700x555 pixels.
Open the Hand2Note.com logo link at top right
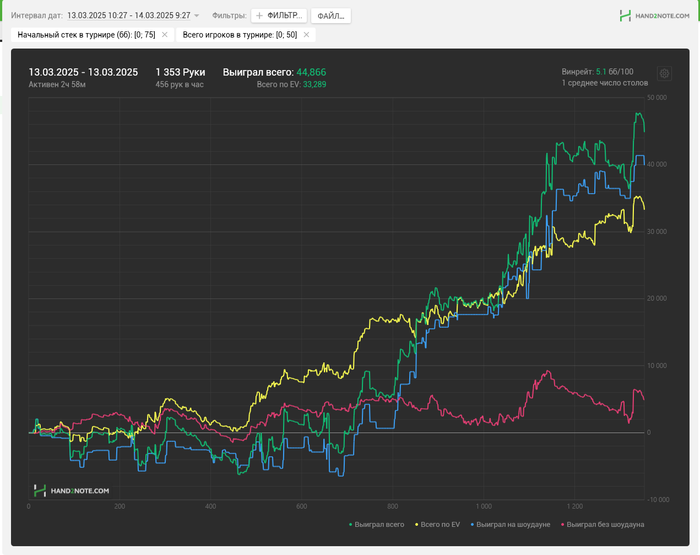(x=654, y=16)
